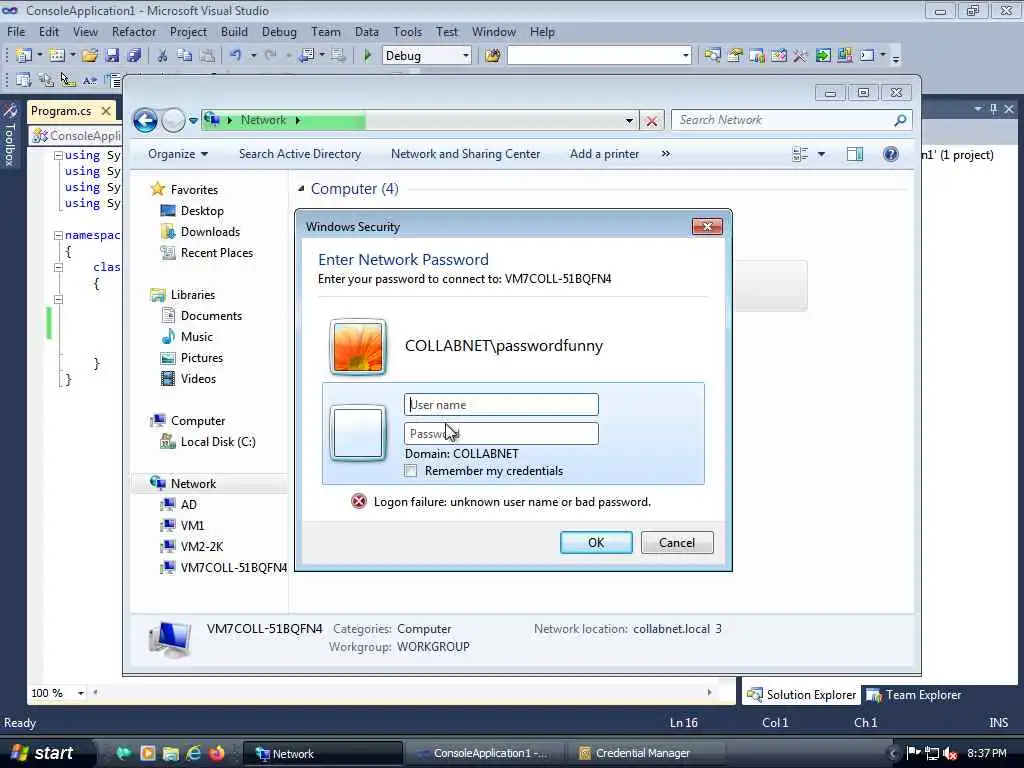1024x768 pixels.
Task: Click the Action Center flag tray icon
Action: click(914, 753)
